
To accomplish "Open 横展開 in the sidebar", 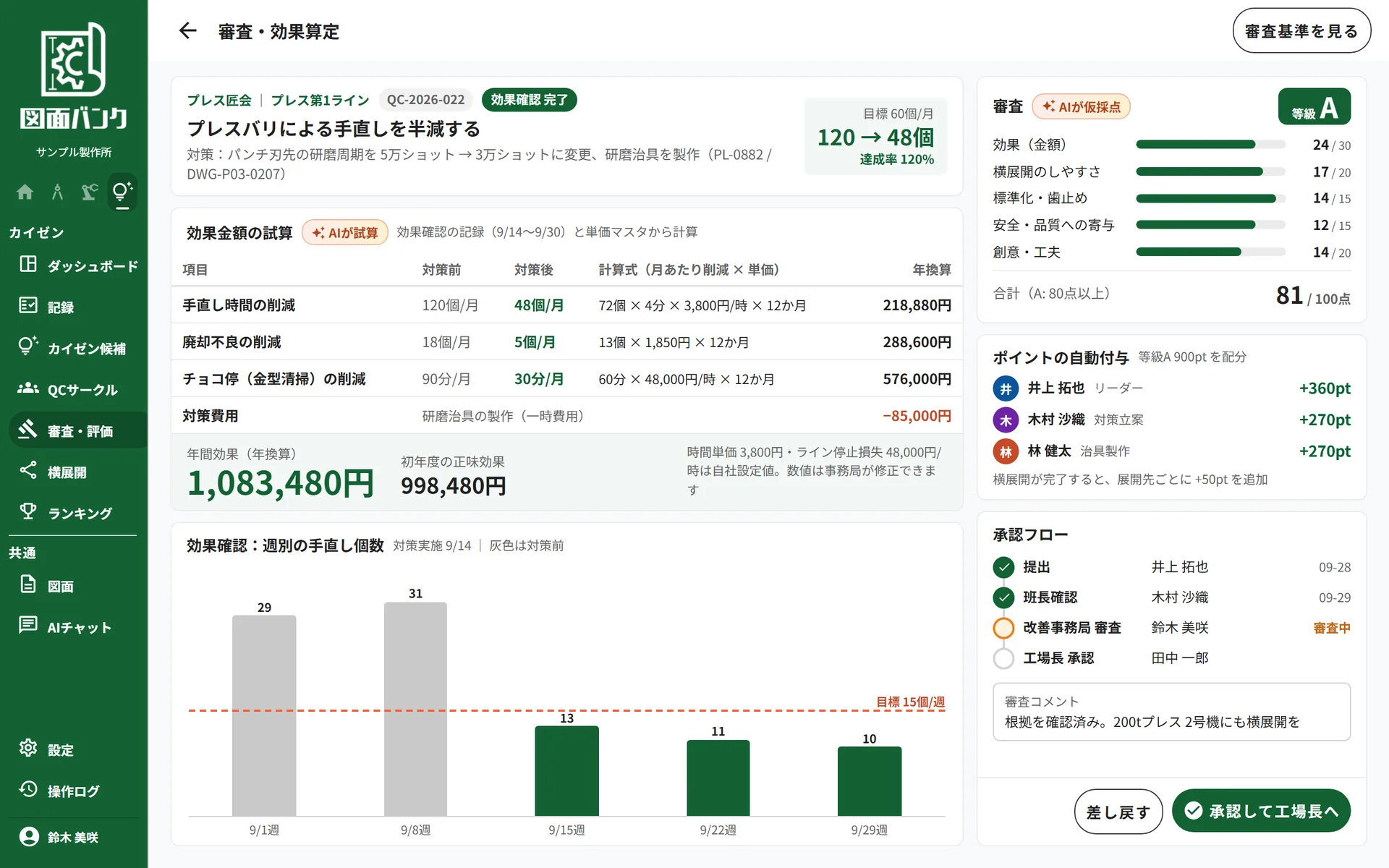I will (78, 472).
